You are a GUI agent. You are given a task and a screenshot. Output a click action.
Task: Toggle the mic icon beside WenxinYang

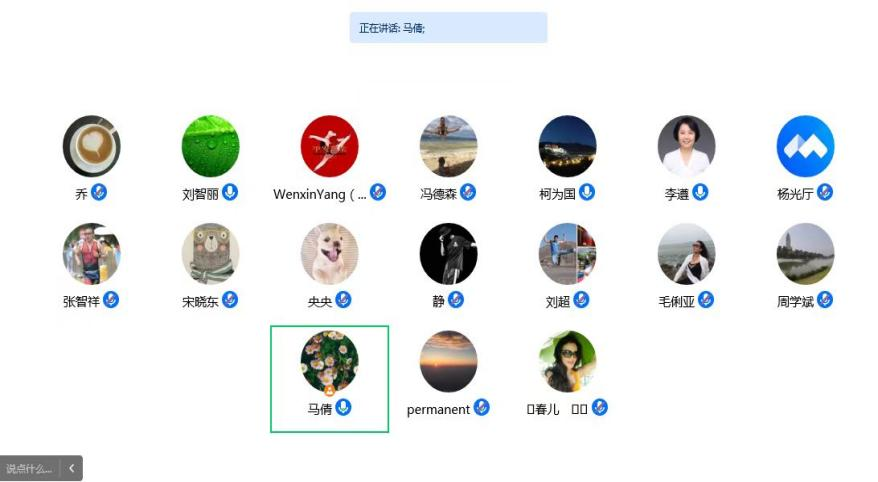[x=378, y=192]
